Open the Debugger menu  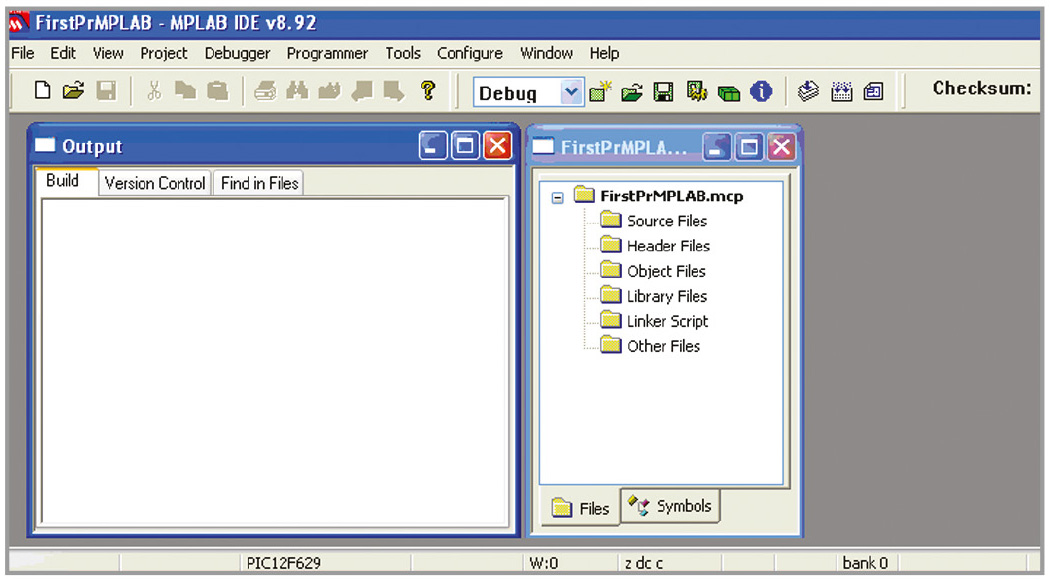237,53
